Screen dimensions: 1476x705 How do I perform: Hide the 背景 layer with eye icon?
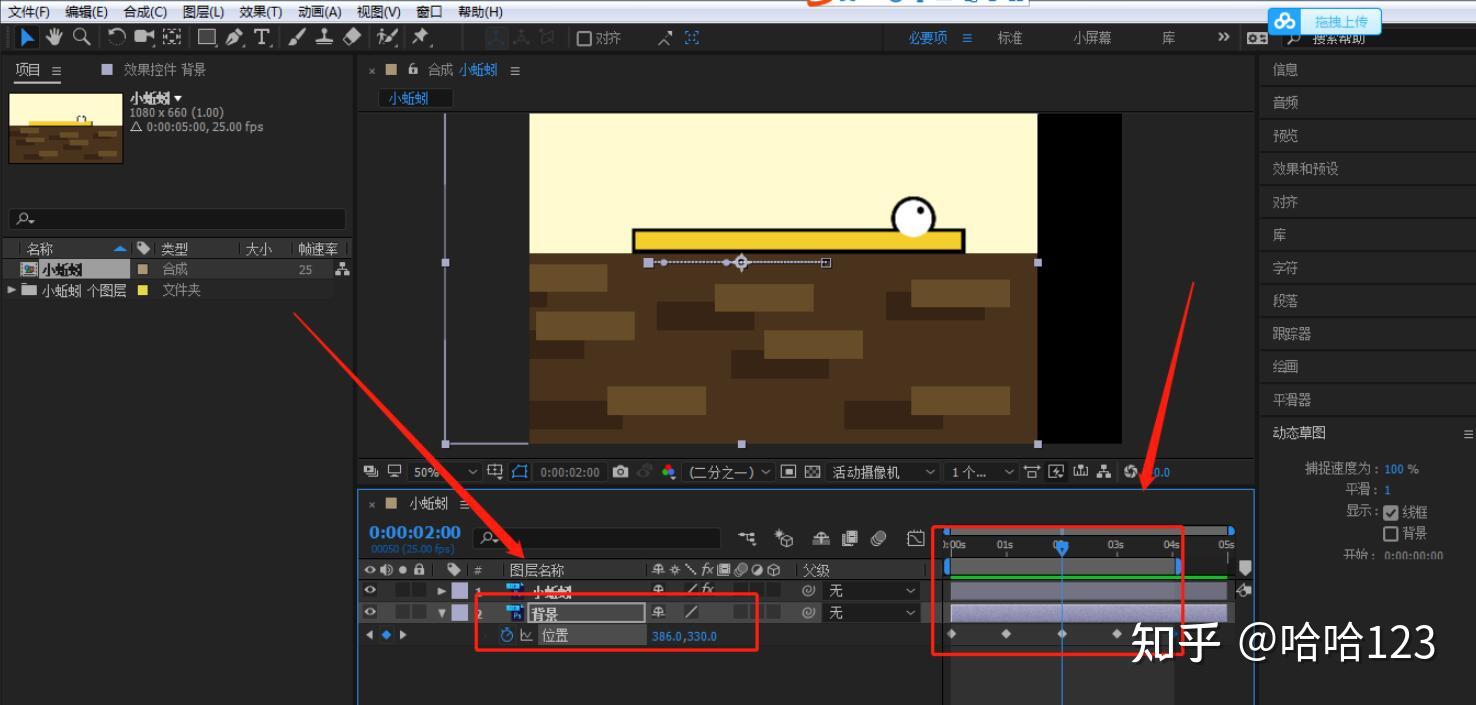tap(370, 612)
